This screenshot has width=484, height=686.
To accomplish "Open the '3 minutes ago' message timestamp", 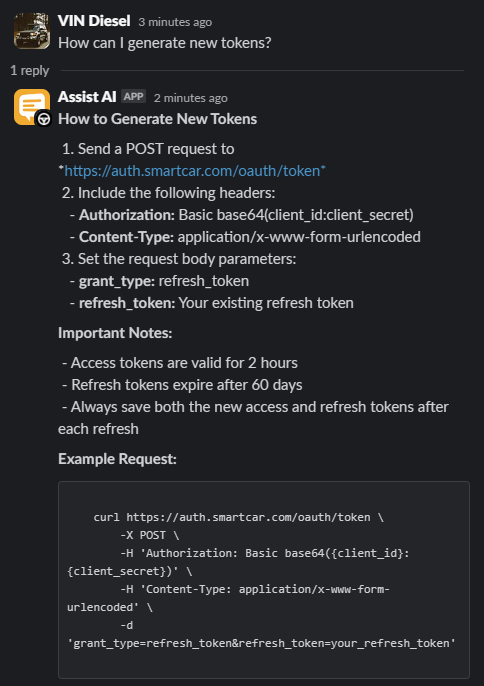I will click(175, 22).
